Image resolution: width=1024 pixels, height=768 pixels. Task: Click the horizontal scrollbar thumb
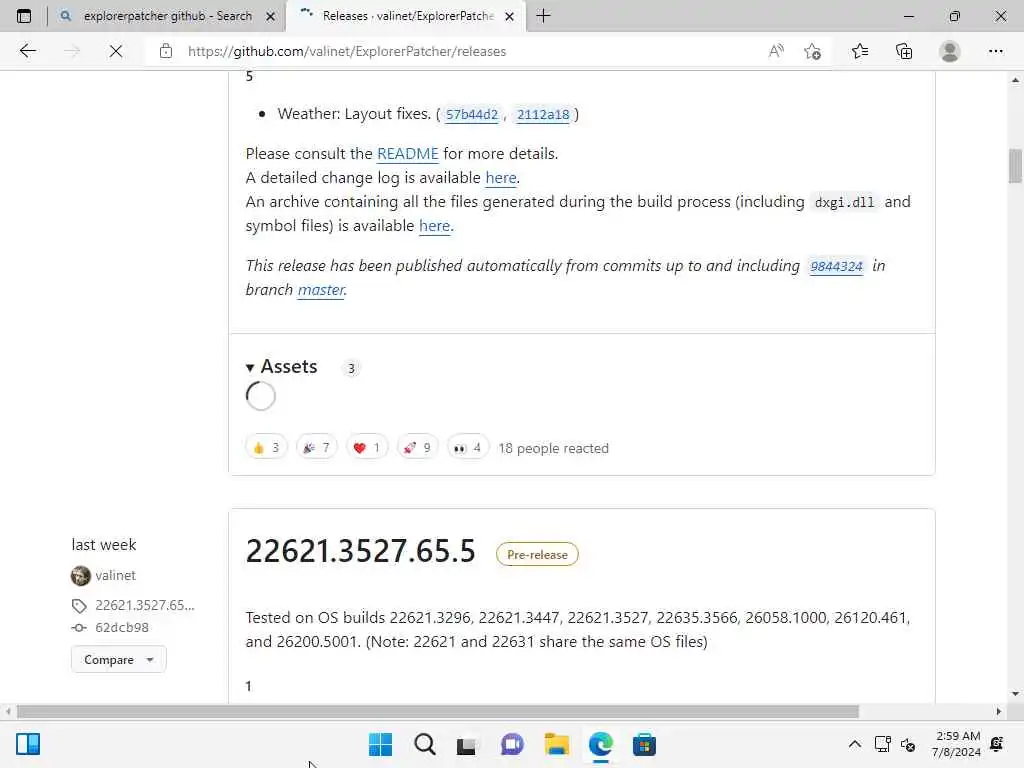[438, 711]
